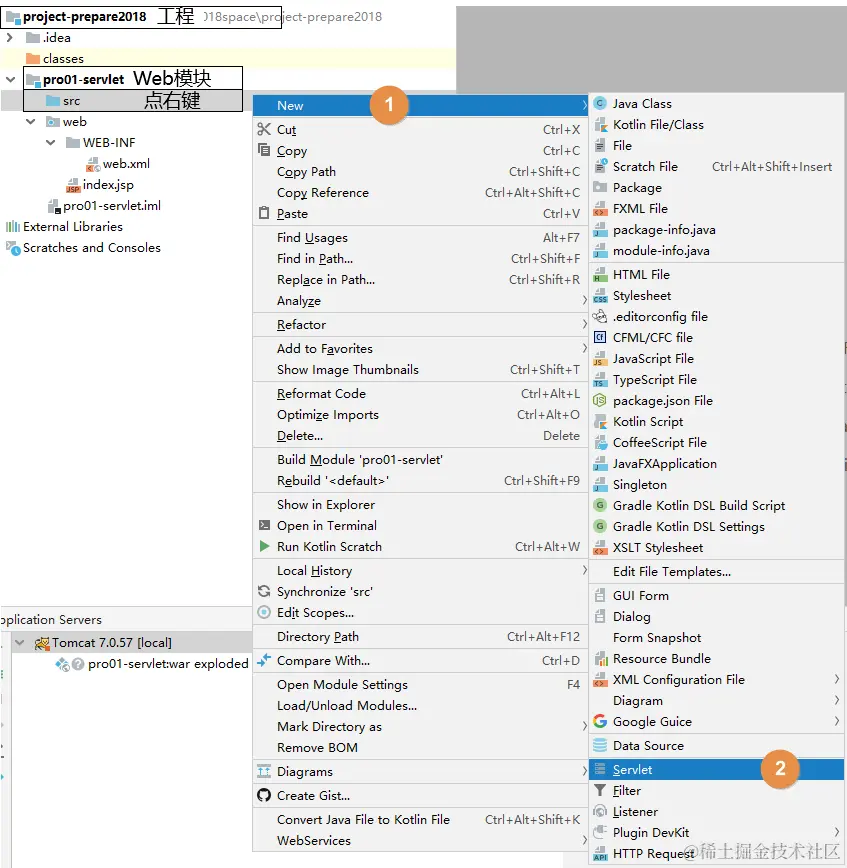The height and width of the screenshot is (868, 847).
Task: Choose Servlet from the New submenu
Action: (716, 769)
